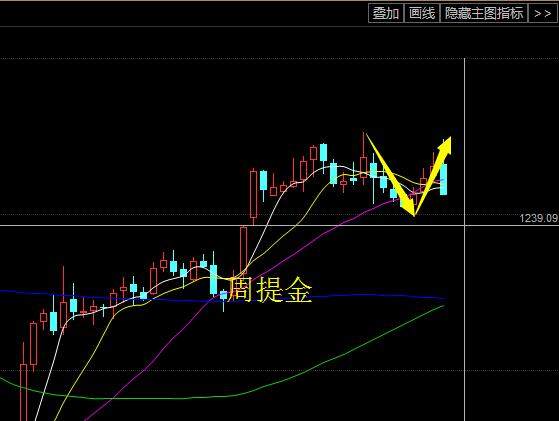Click the 叠加 overlay button
The width and height of the screenshot is (559, 421).
pyautogui.click(x=386, y=13)
